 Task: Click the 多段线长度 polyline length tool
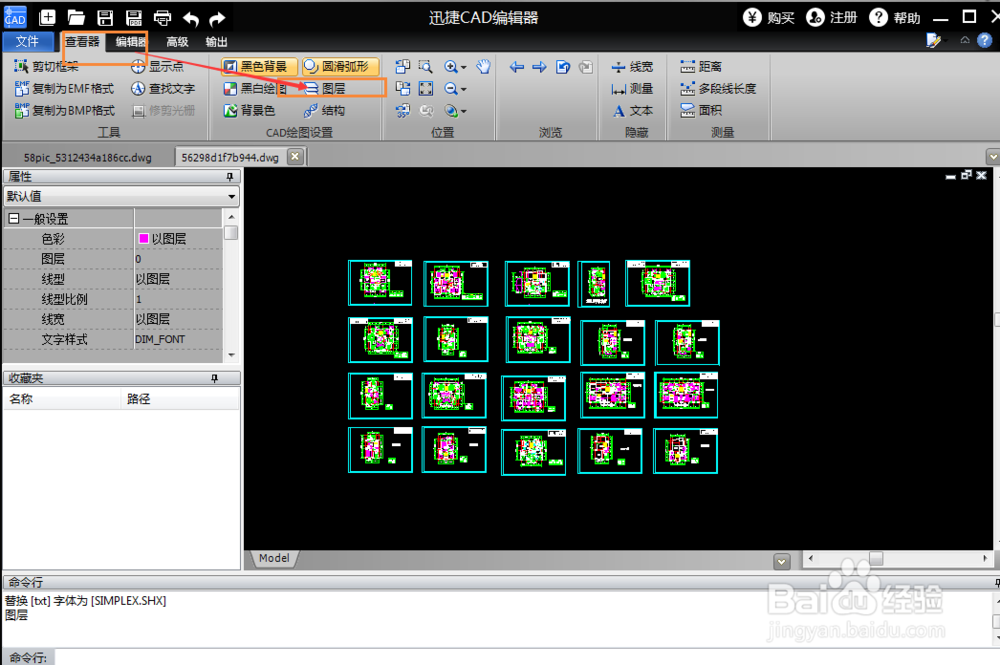[718, 89]
